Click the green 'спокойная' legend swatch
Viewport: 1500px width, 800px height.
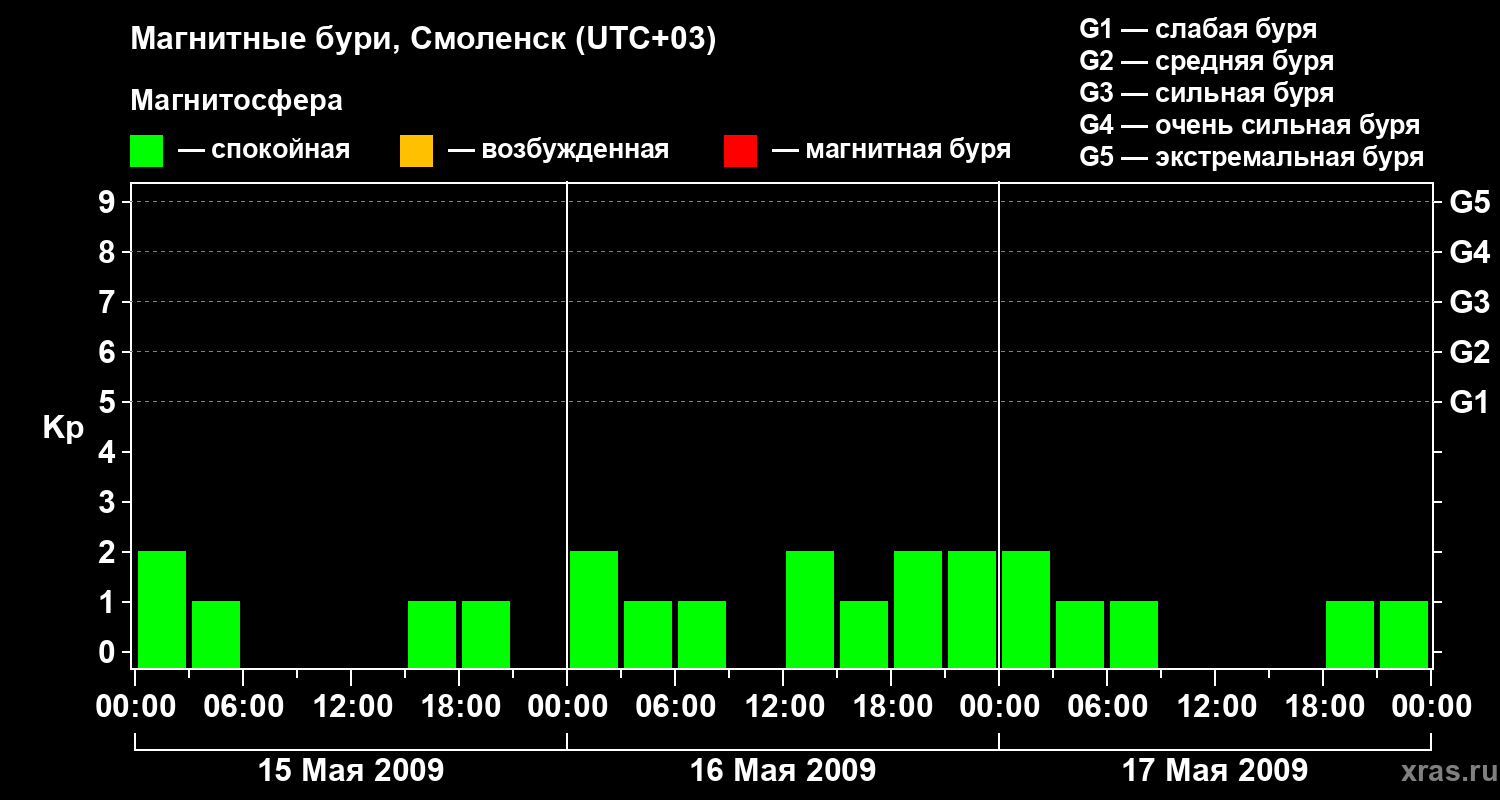(x=146, y=151)
